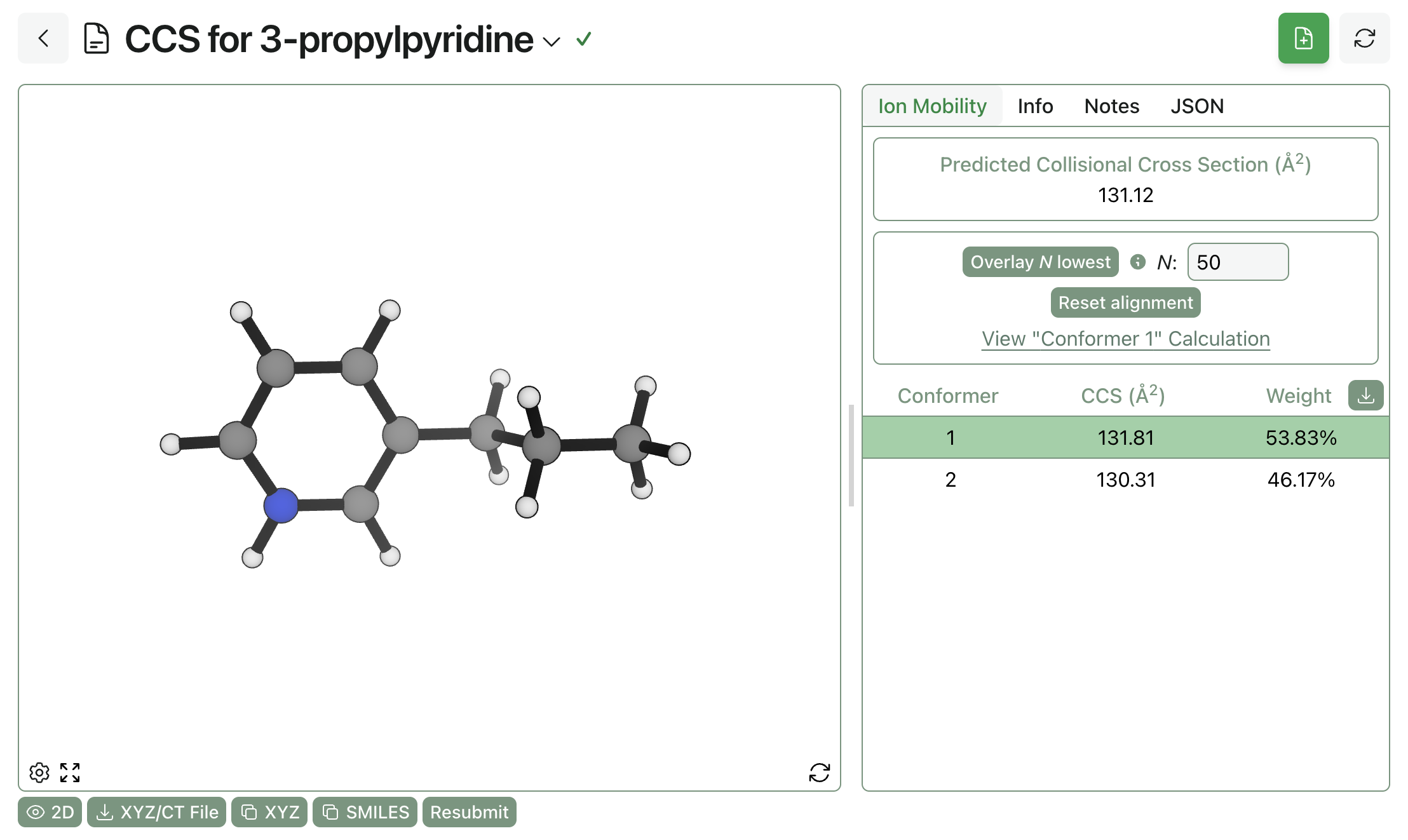Click the green new file button
Screen dimensions: 1408x840
[1303, 39]
